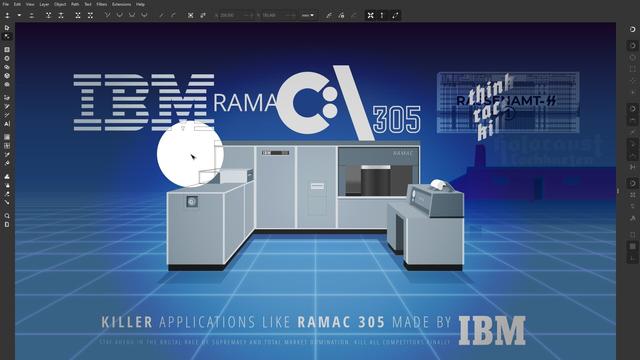
Task: Open the Filters menu
Action: pyautogui.click(x=102, y=4)
